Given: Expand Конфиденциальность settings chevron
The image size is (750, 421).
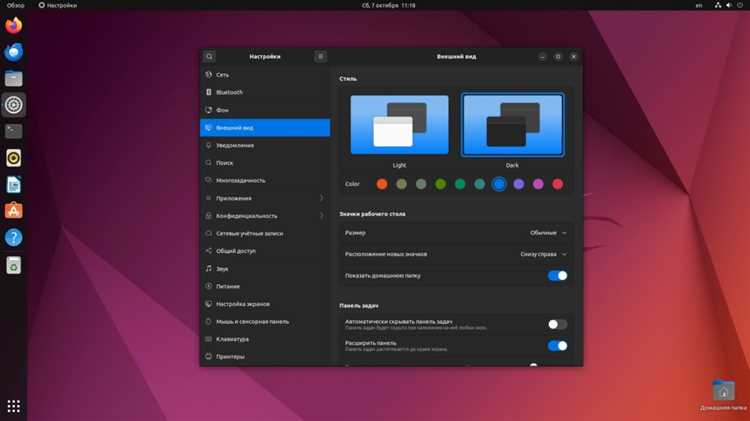Looking at the screenshot, I should tap(321, 216).
